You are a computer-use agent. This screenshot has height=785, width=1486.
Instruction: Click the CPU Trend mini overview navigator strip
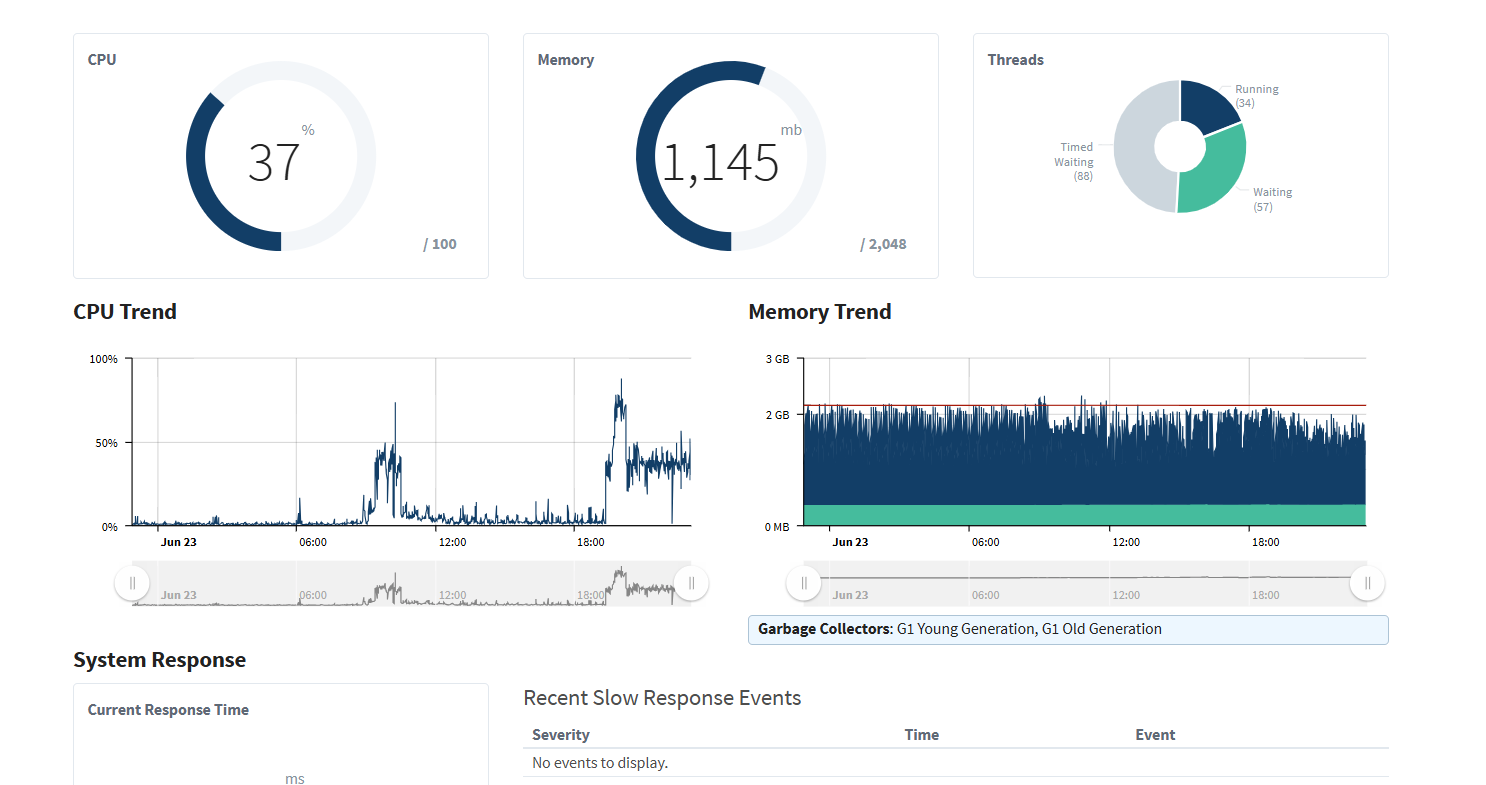pos(411,583)
